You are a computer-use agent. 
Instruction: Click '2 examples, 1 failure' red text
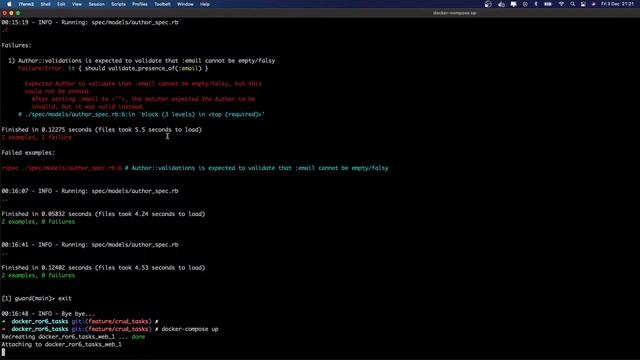[37, 137]
